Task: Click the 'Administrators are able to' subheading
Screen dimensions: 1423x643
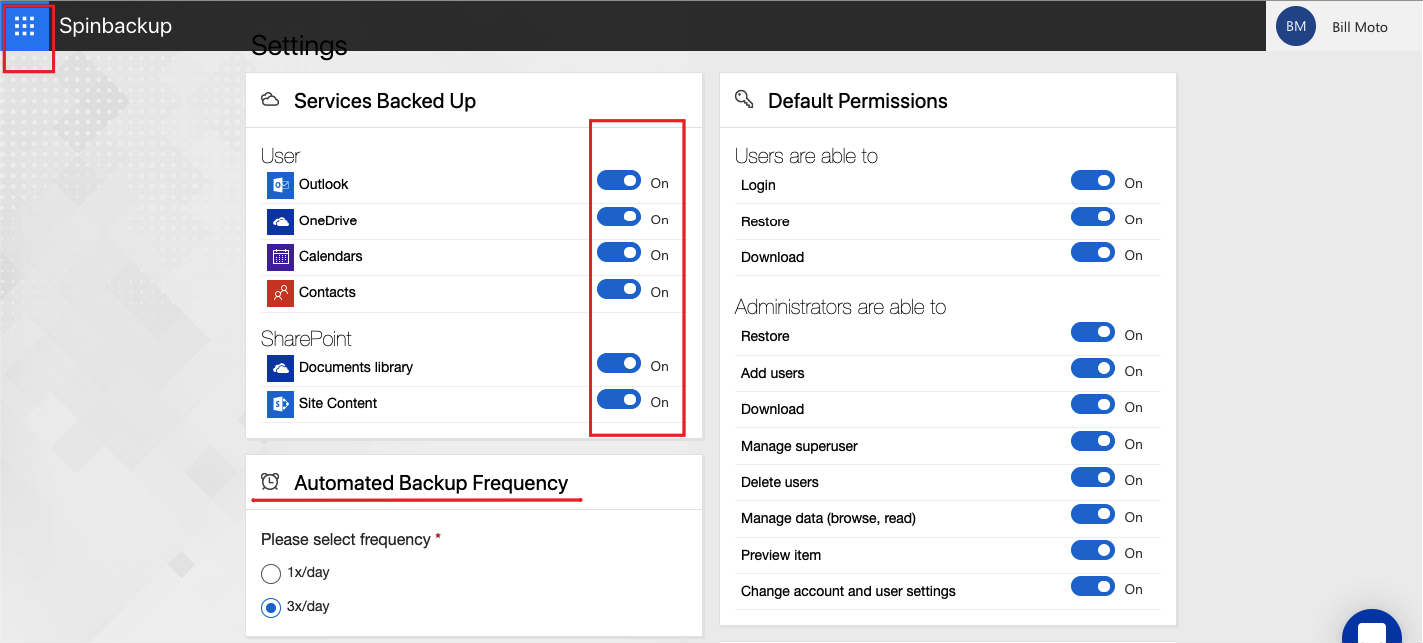Action: pos(840,306)
